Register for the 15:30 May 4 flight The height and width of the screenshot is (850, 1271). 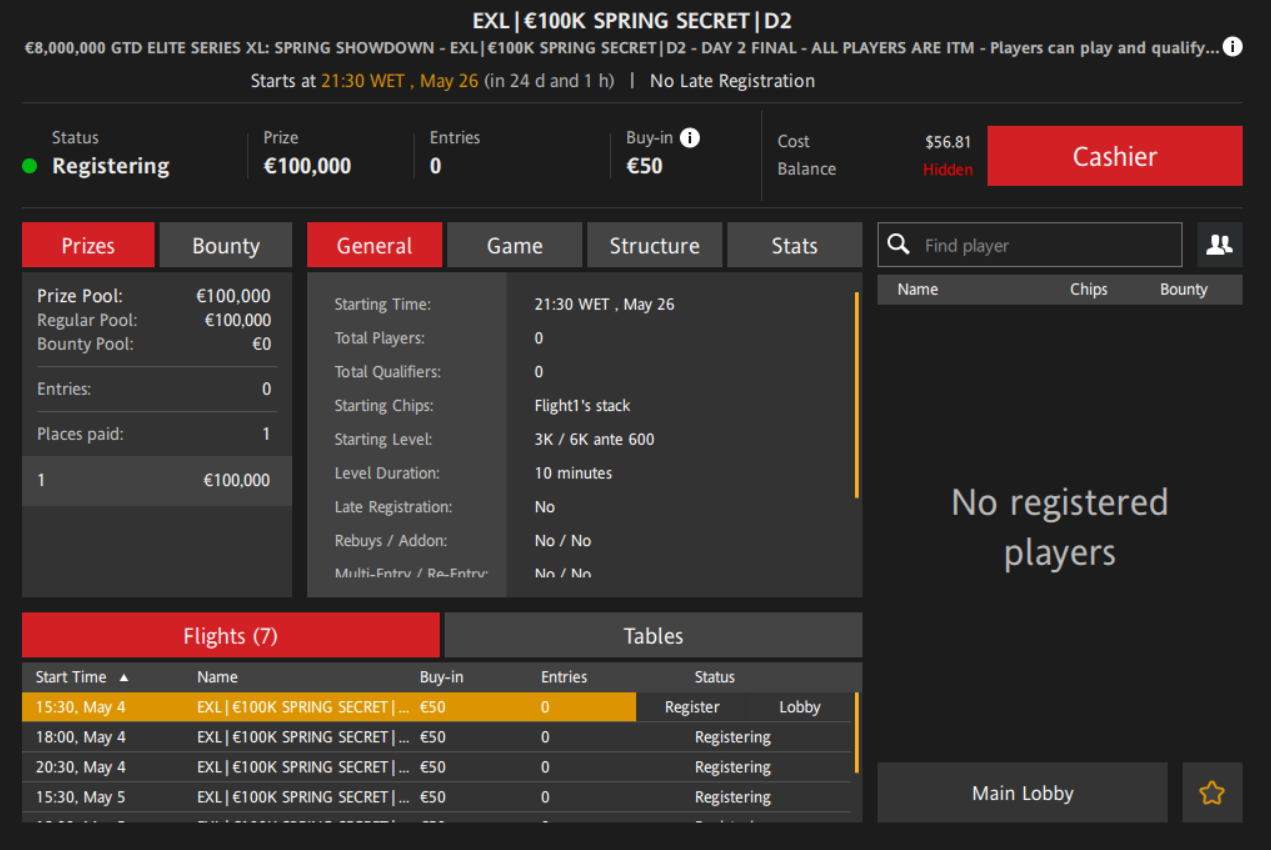click(692, 707)
